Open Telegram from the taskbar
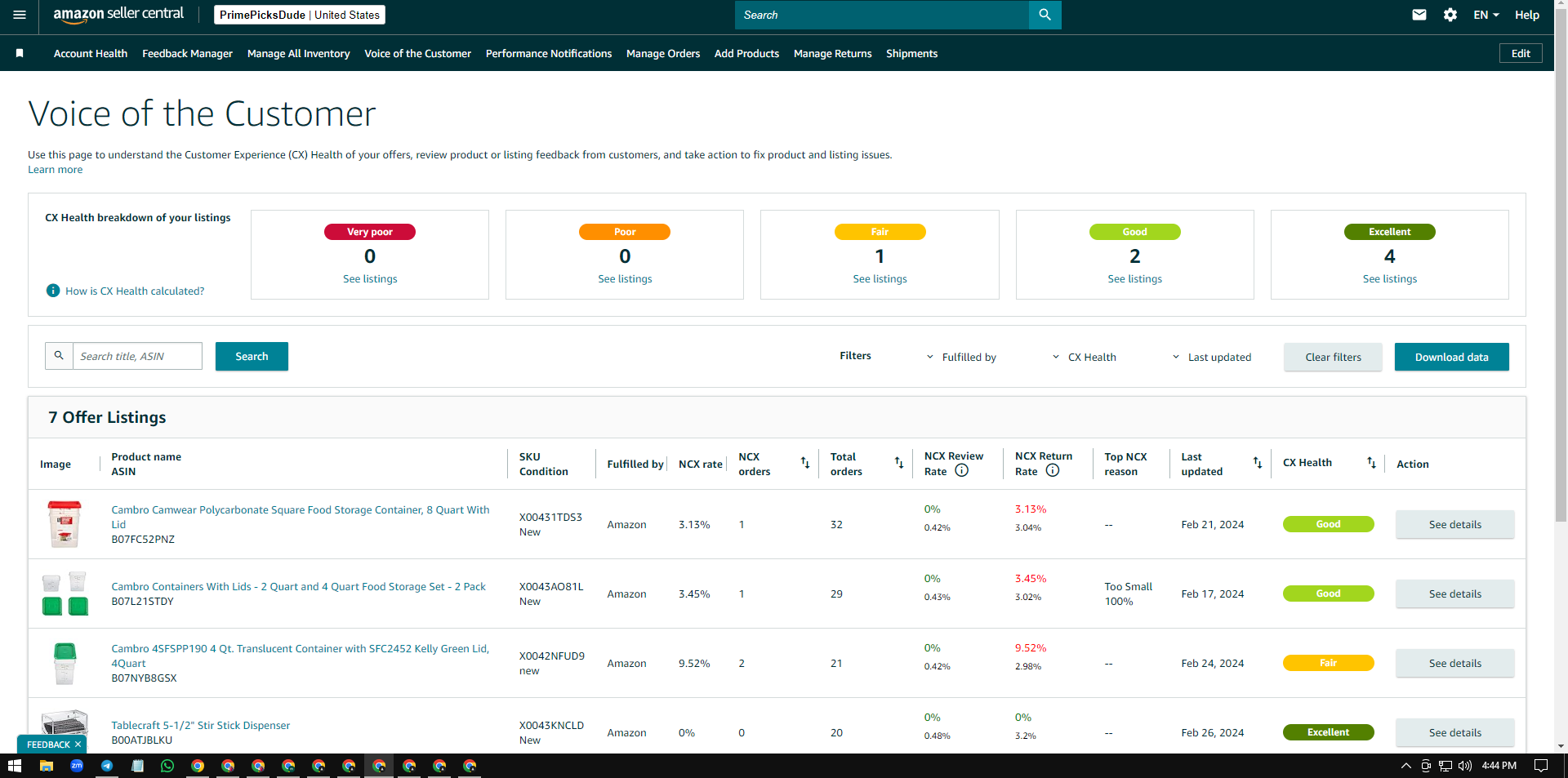1568x778 pixels. tap(107, 766)
